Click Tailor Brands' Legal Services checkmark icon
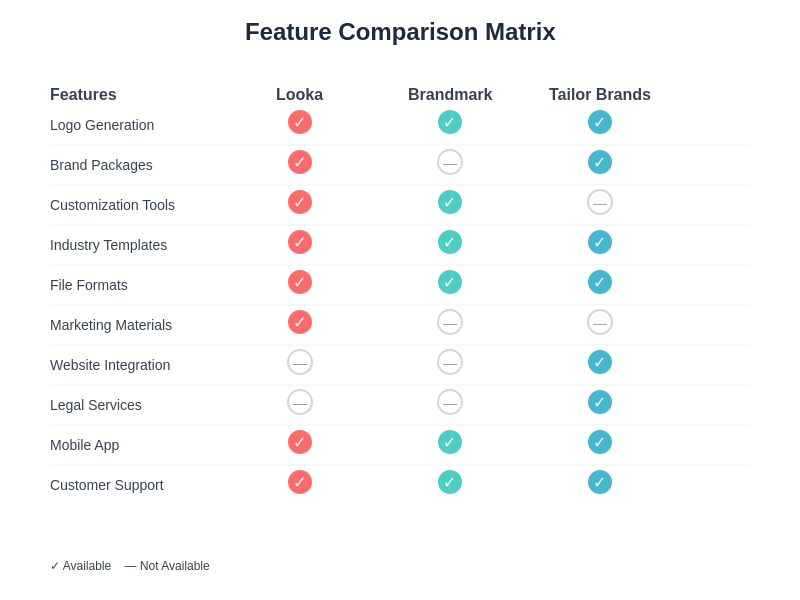The width and height of the screenshot is (800, 600). click(600, 402)
